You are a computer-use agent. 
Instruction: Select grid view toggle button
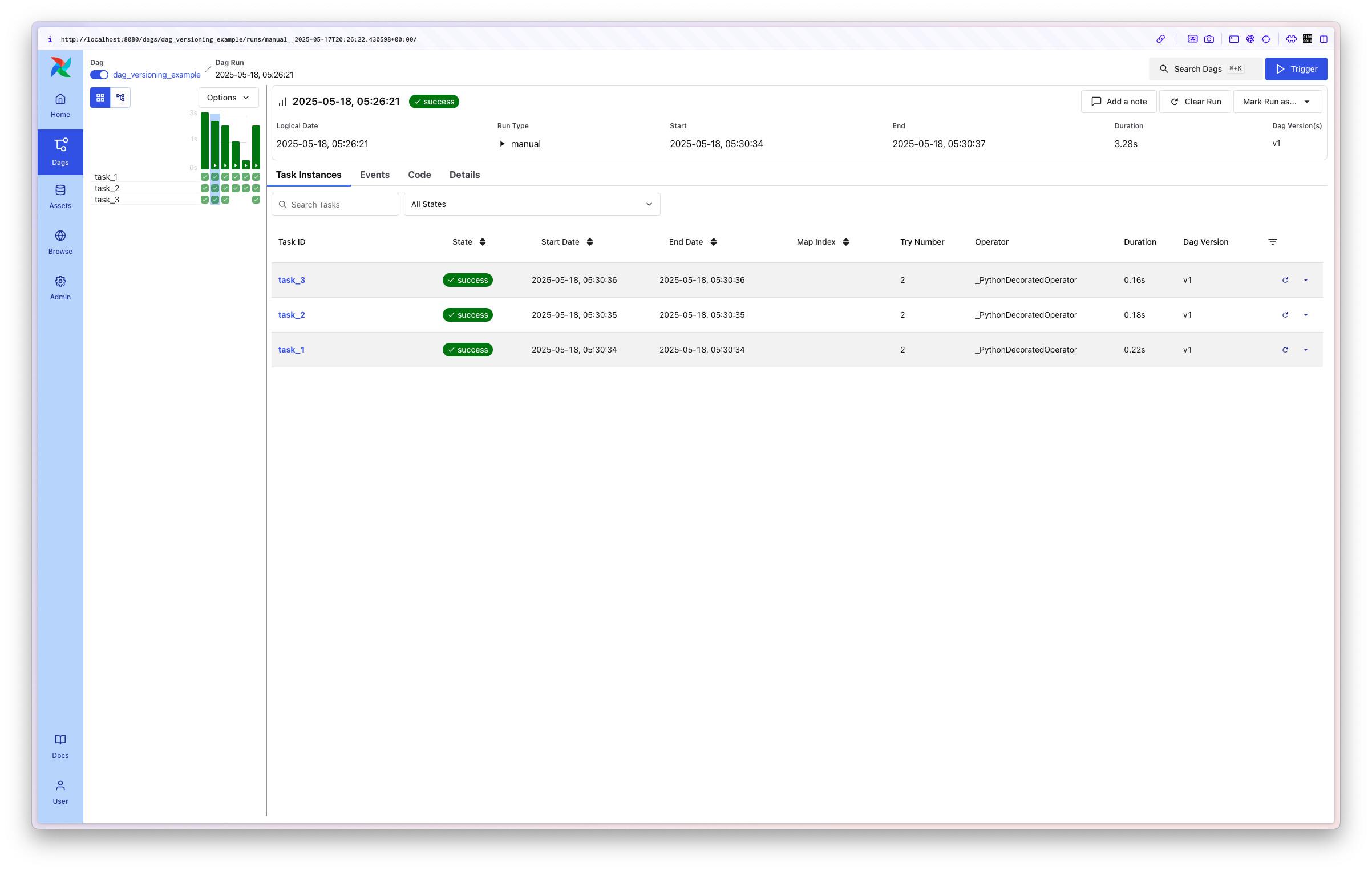pyautogui.click(x=100, y=98)
